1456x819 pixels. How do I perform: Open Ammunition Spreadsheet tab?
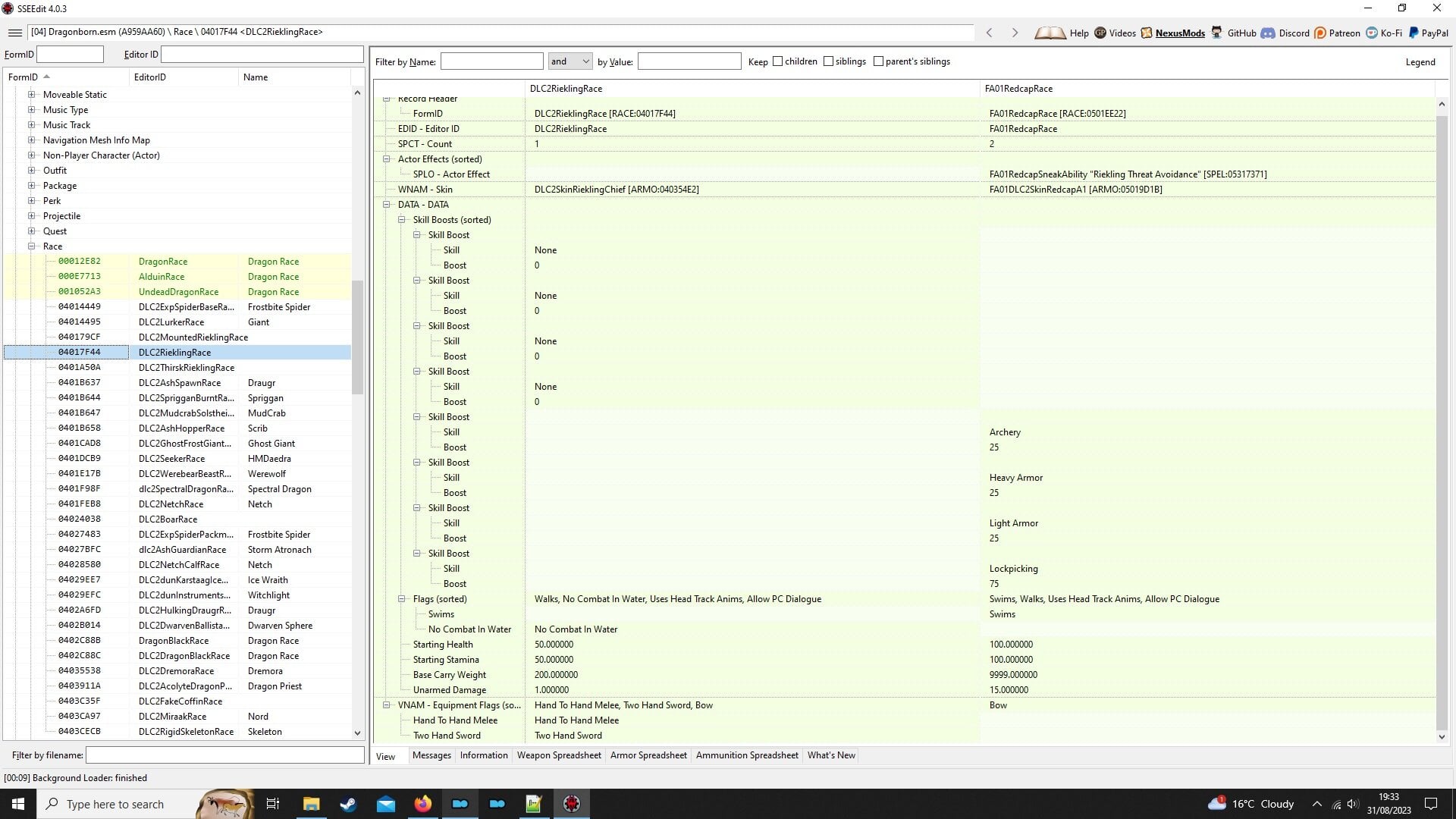(747, 755)
